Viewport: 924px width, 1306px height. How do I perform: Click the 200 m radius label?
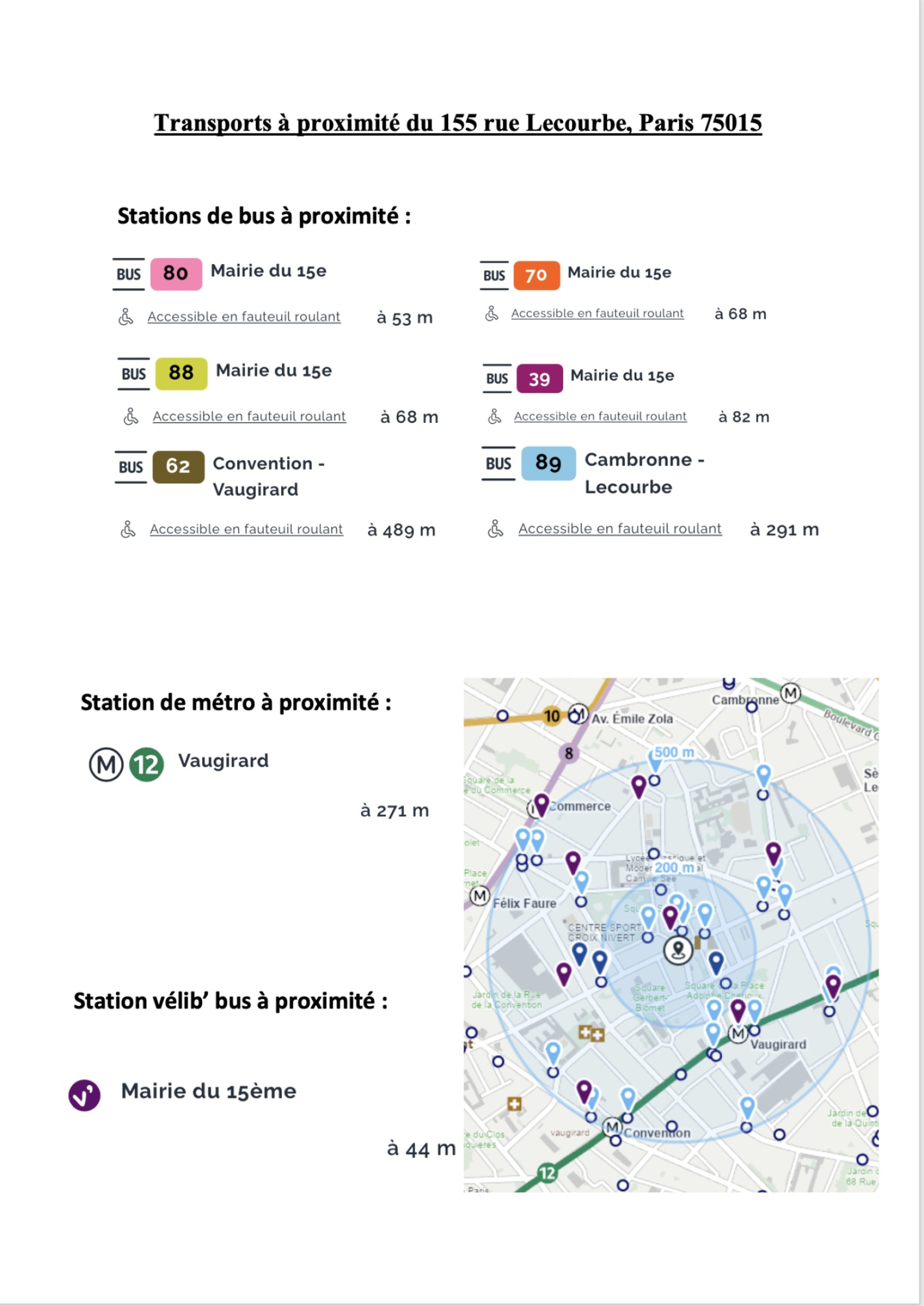click(x=675, y=868)
